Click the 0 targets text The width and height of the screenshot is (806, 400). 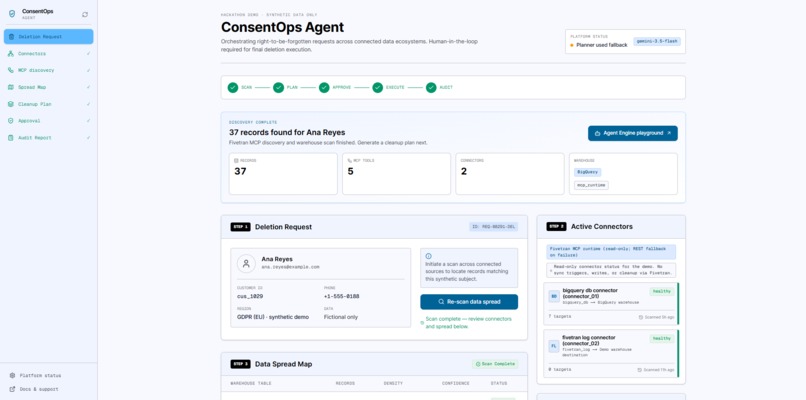point(559,369)
